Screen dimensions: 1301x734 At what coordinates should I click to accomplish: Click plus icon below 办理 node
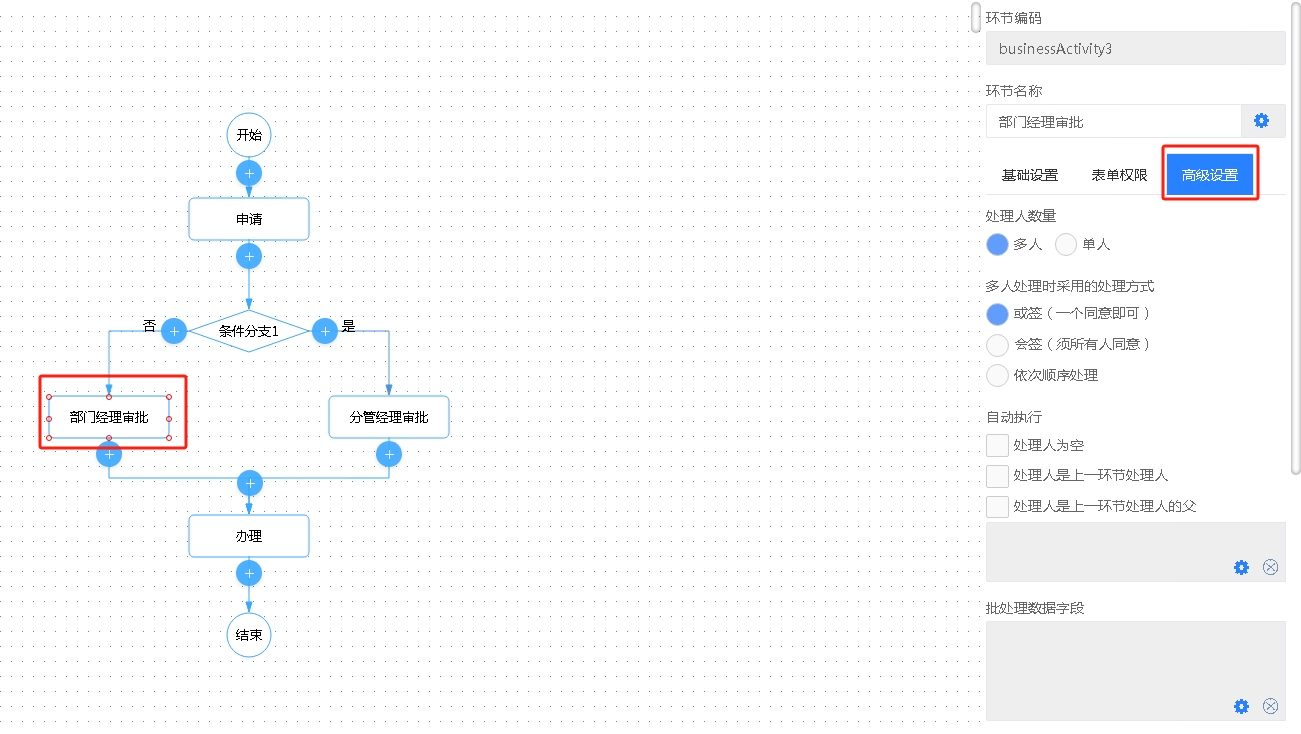coord(249,573)
